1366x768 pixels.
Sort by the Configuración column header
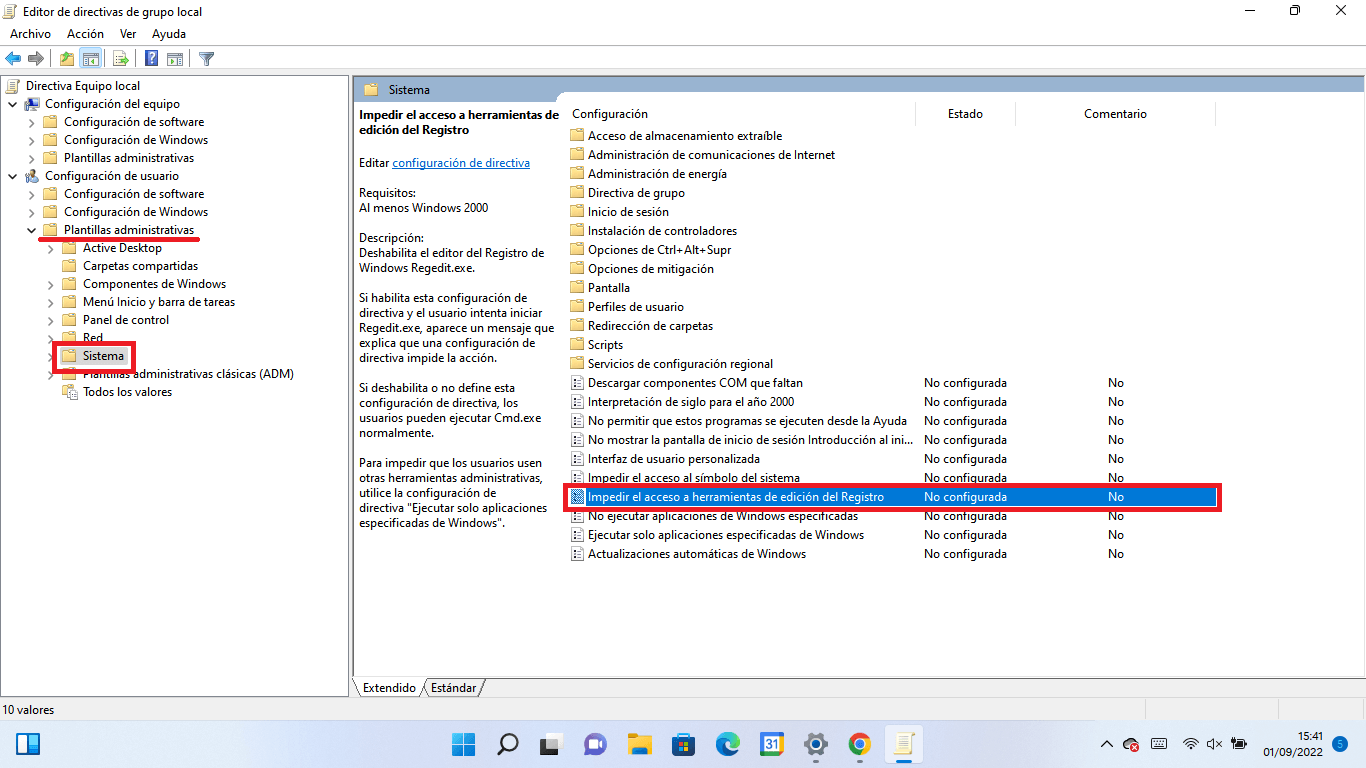[740, 114]
